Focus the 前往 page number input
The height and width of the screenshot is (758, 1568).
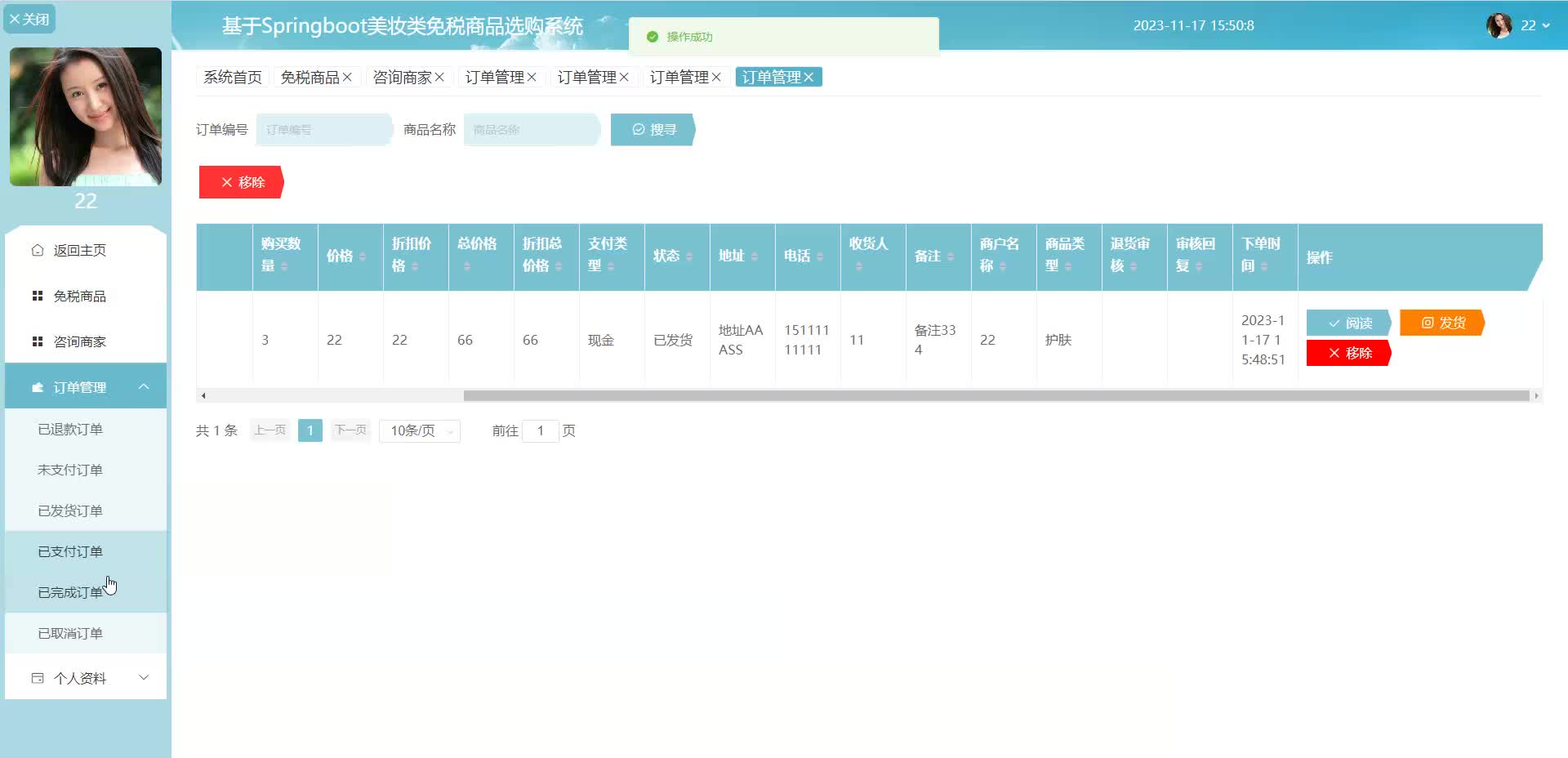click(x=540, y=430)
